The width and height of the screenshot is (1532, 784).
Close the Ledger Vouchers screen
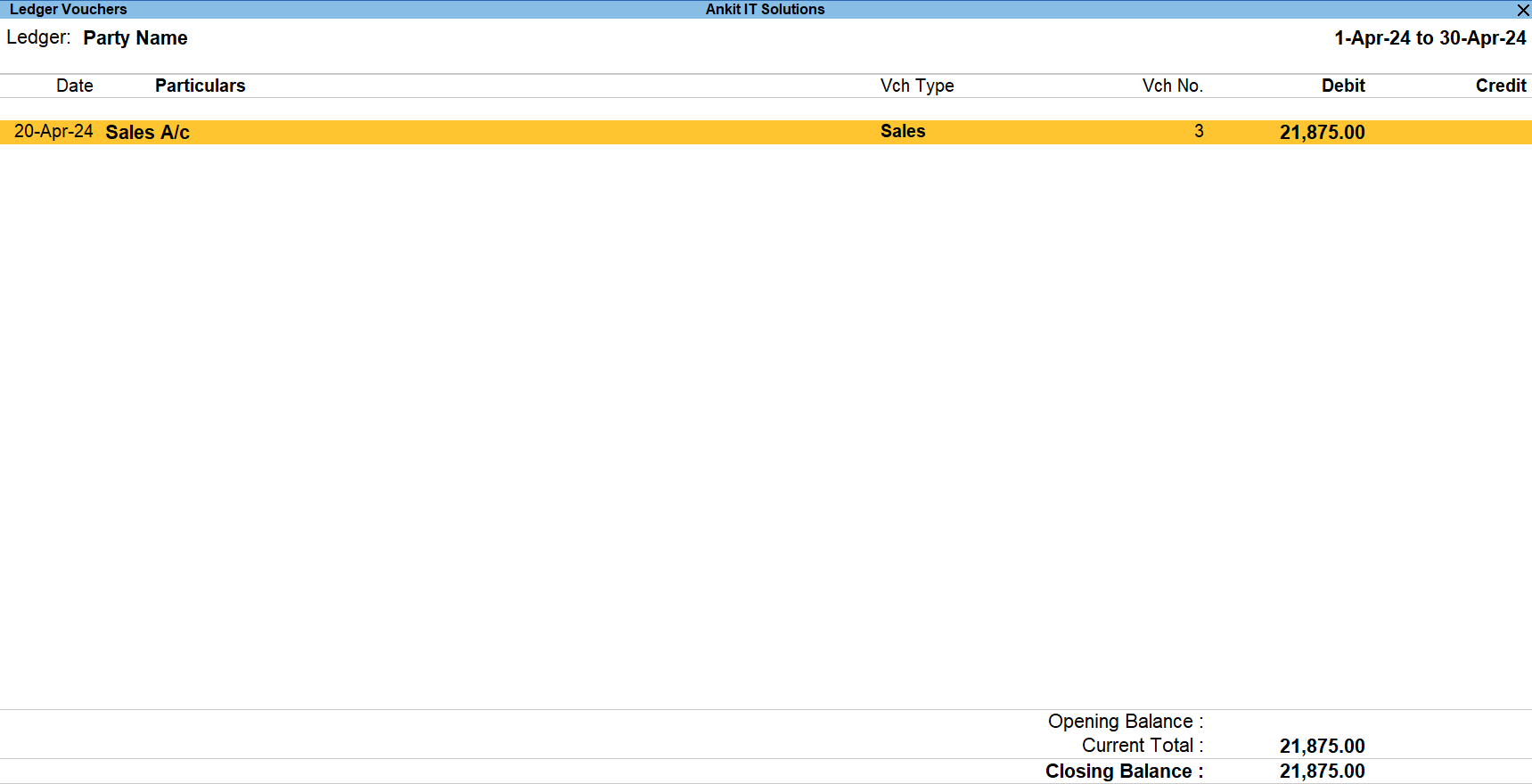(x=1523, y=10)
